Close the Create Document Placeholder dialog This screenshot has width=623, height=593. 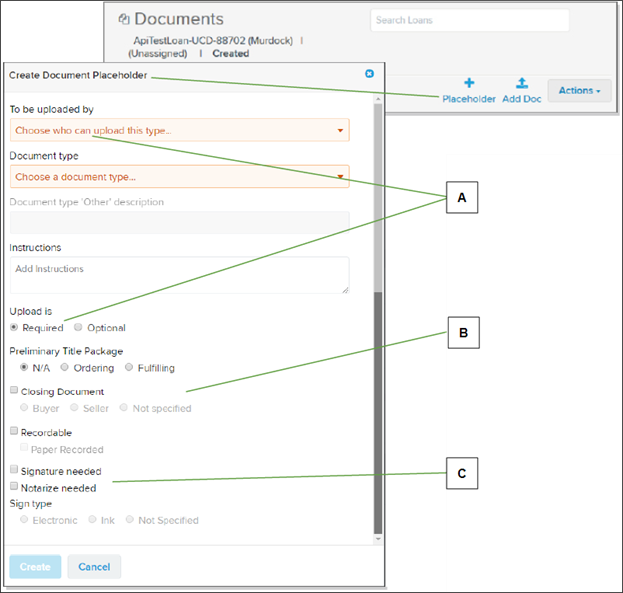pos(370,74)
